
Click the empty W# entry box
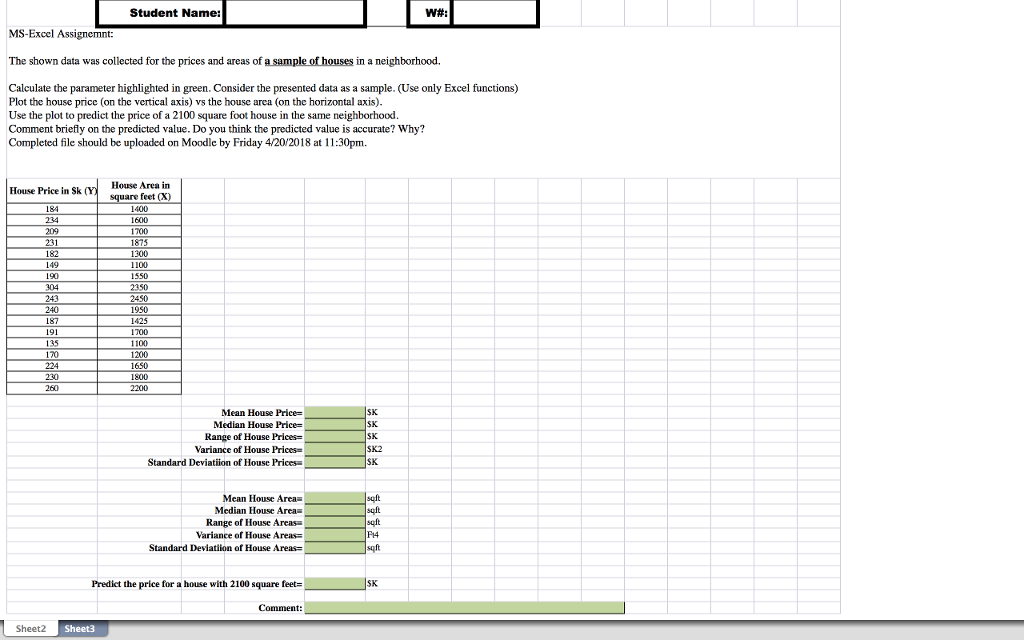(494, 13)
